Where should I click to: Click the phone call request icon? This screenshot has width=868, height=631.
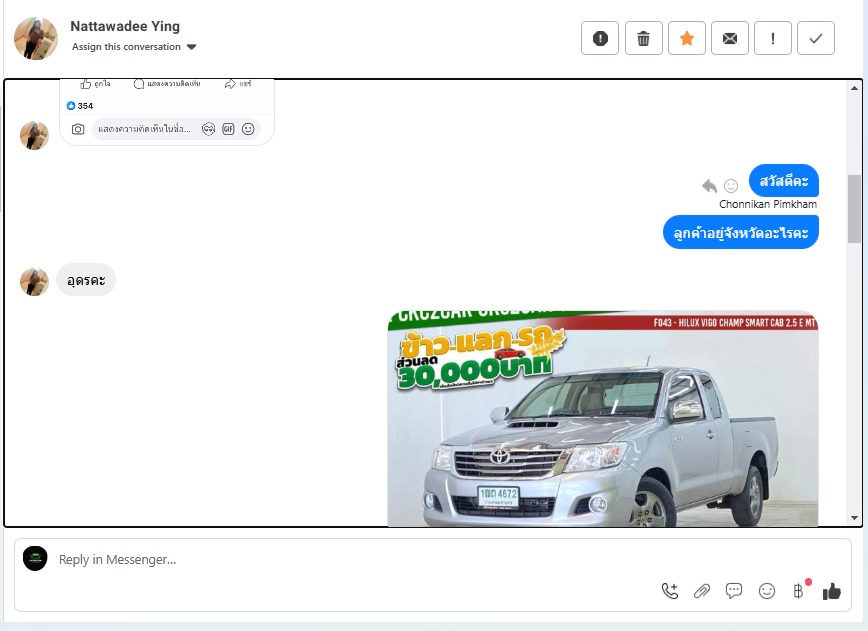tap(670, 591)
